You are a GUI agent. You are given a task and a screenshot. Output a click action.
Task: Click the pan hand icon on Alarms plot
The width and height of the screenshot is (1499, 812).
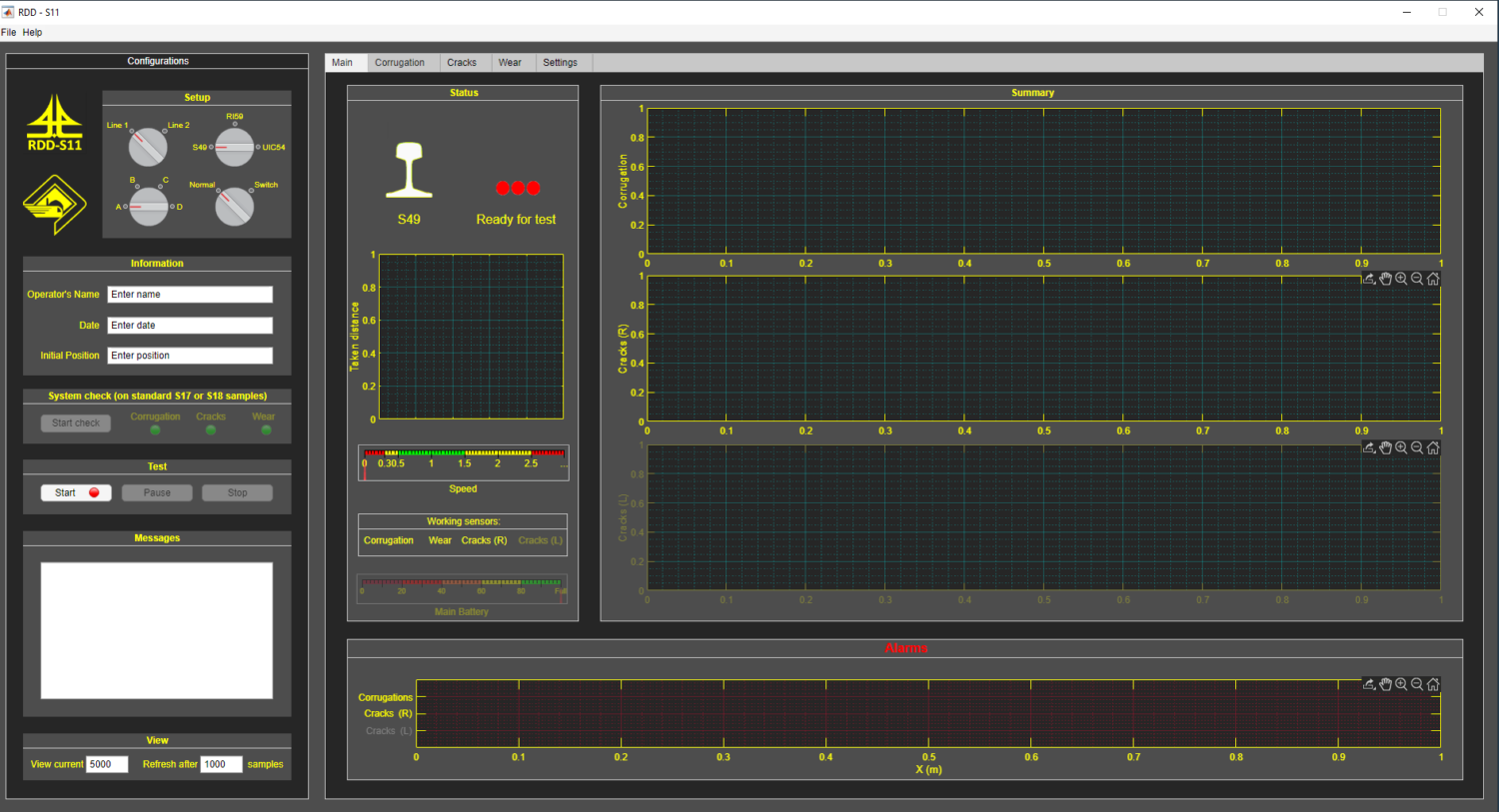[1385, 684]
